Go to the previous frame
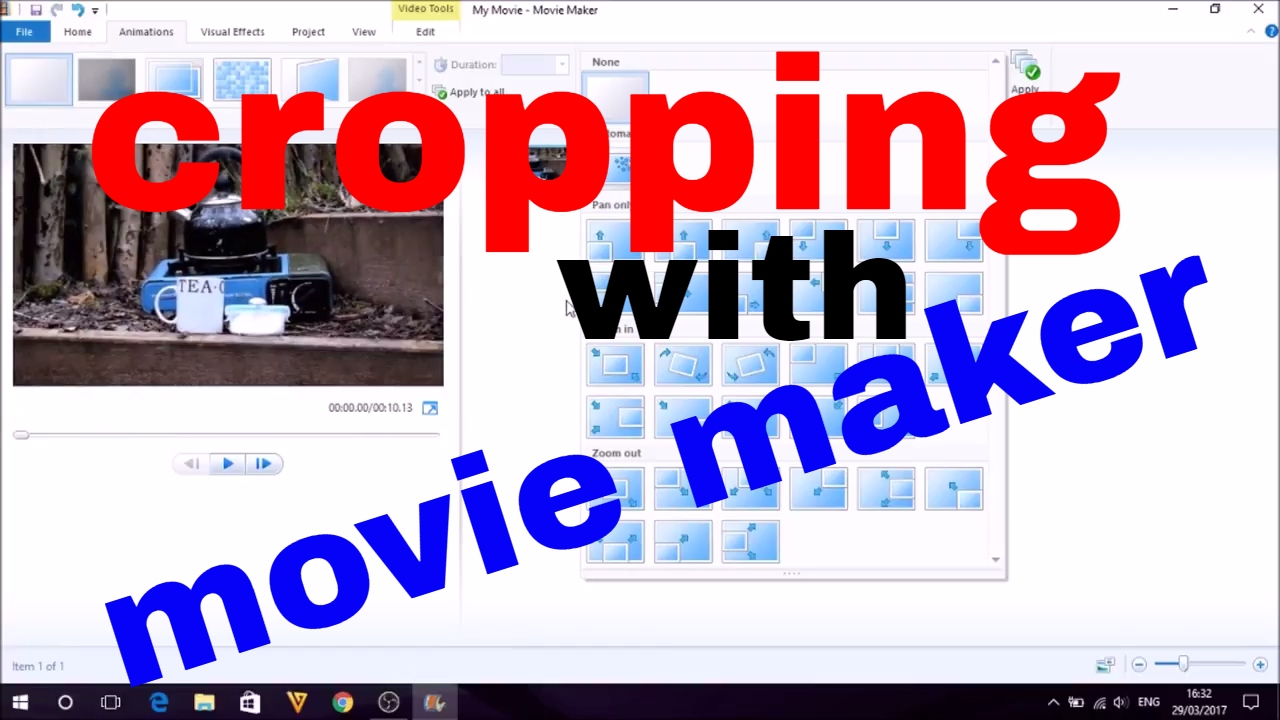This screenshot has height=720, width=1280. tap(192, 464)
